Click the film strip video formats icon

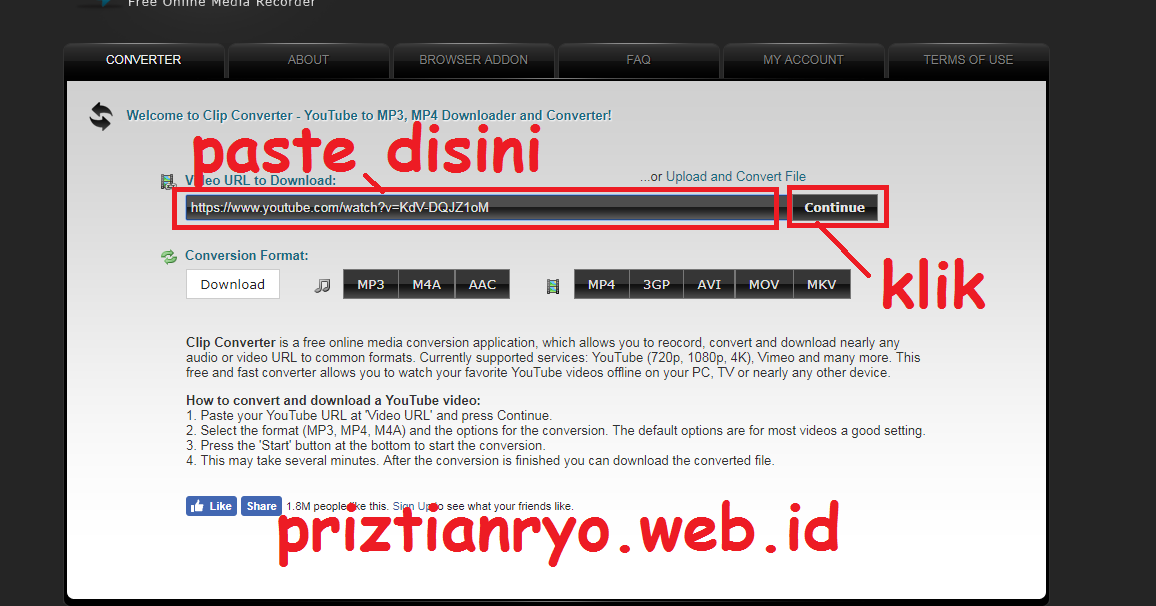click(x=553, y=286)
